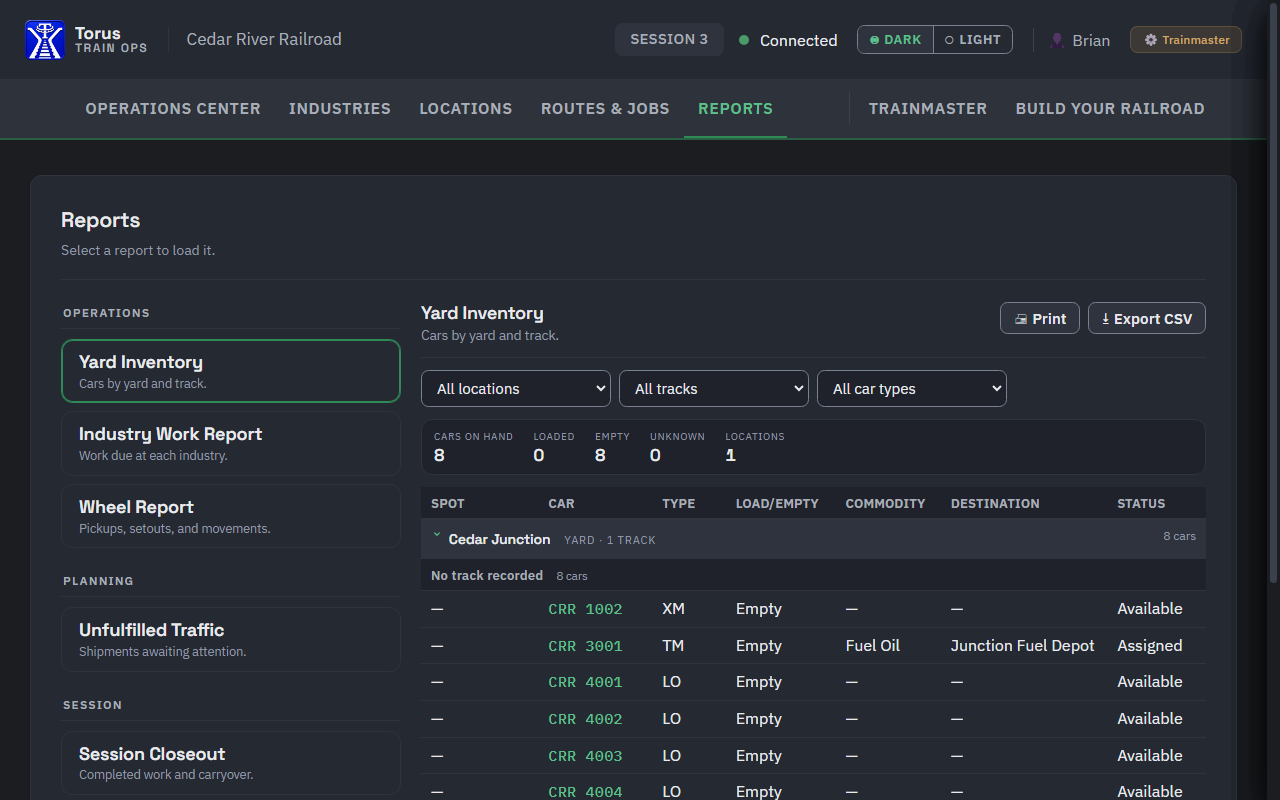
Task: Click the DESTINATION column header
Action: pyautogui.click(x=995, y=504)
